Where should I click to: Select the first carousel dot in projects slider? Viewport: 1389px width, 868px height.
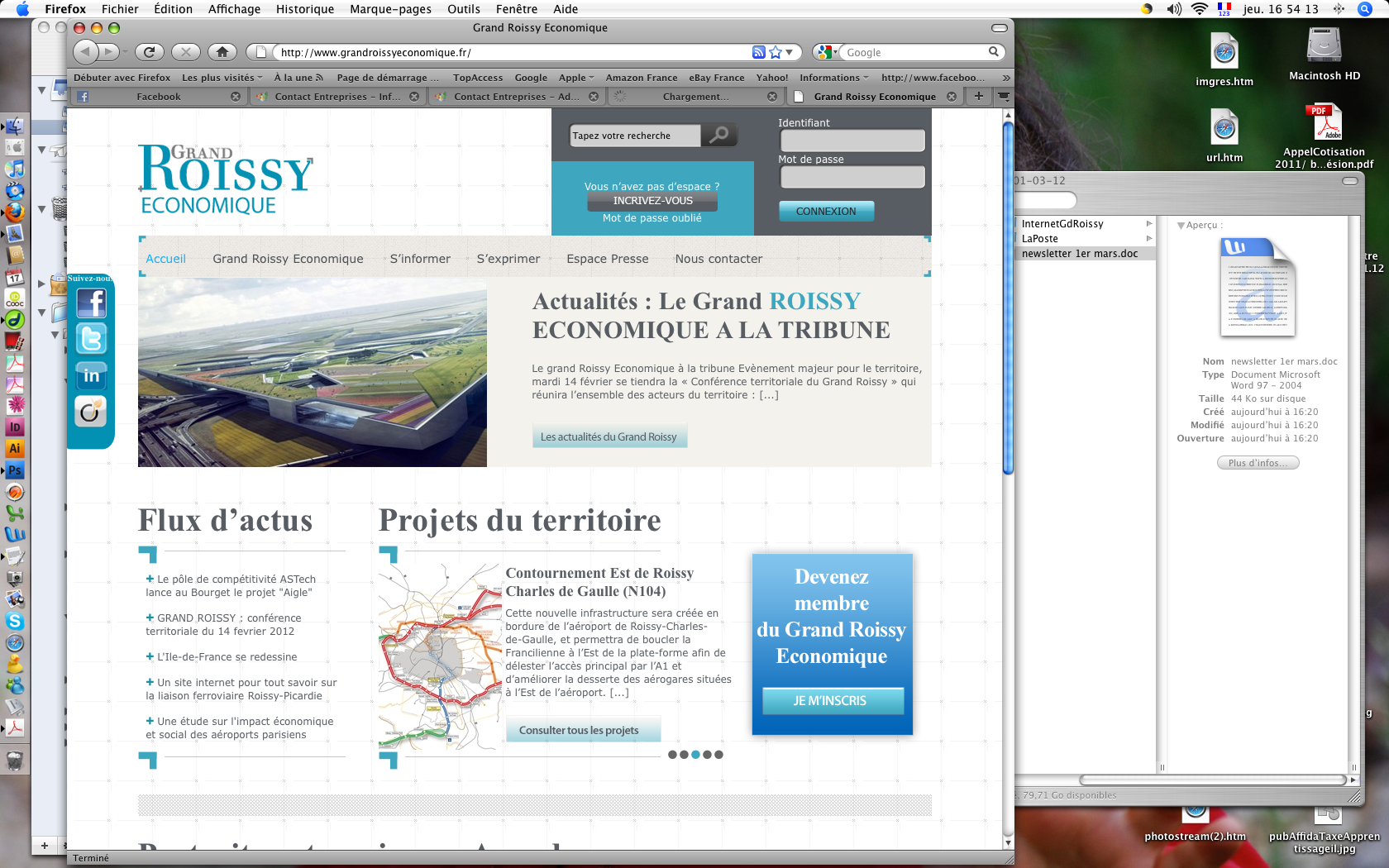tap(672, 755)
